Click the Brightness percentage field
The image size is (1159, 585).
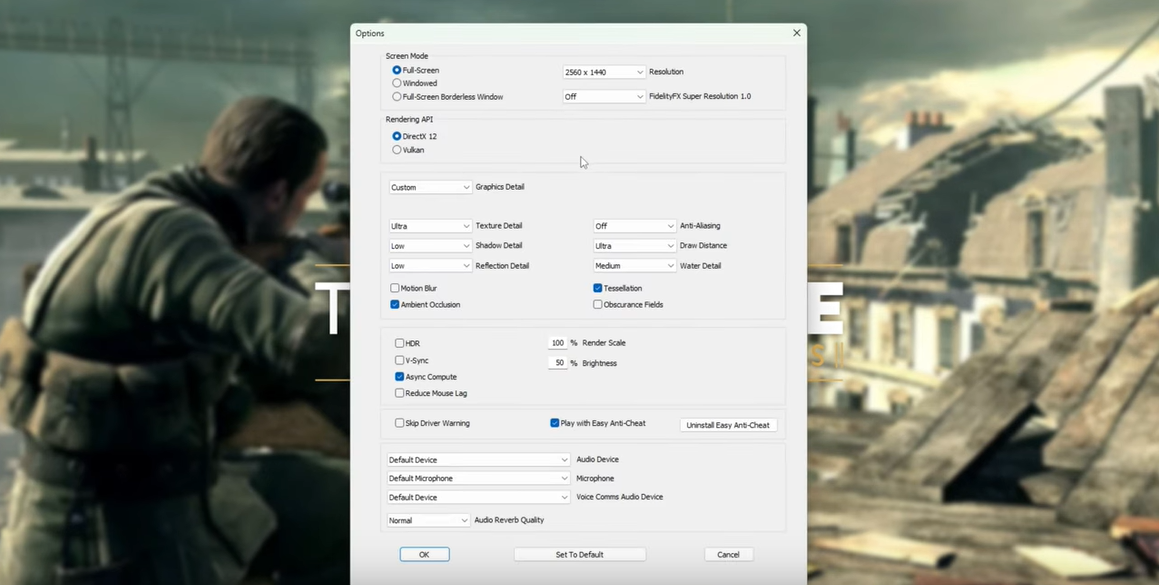pos(557,363)
